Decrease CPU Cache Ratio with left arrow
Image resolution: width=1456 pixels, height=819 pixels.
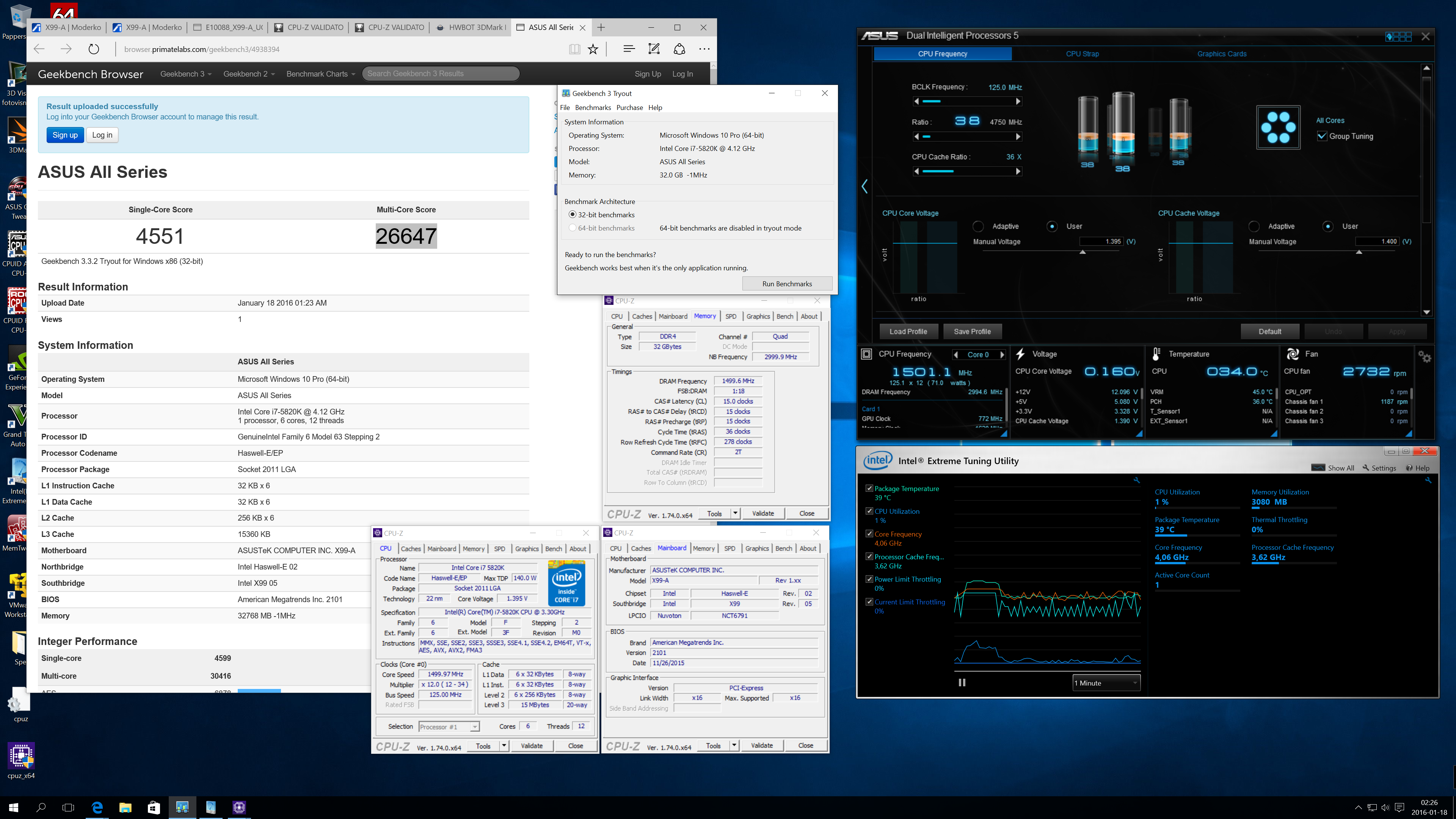[x=917, y=171]
